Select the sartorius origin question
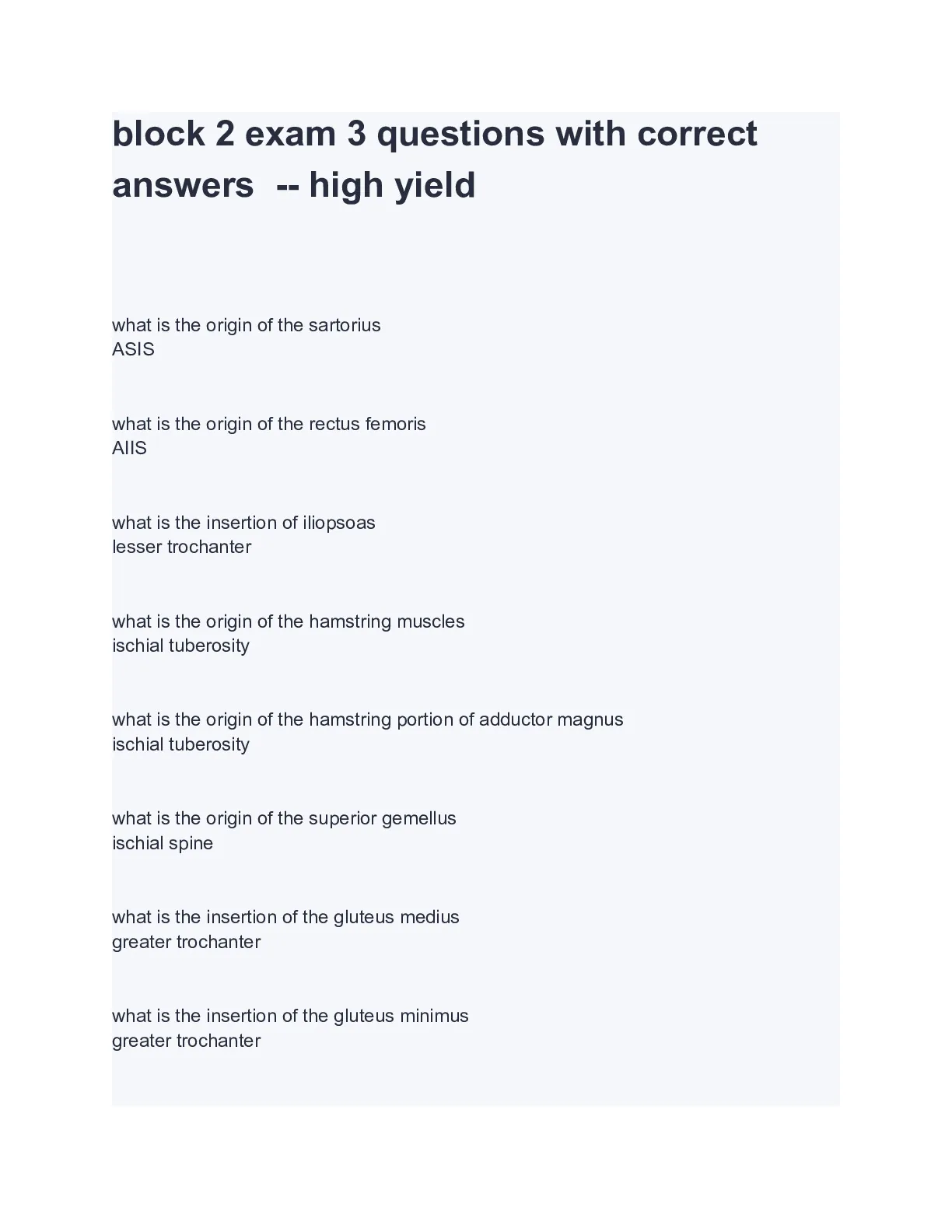 point(247,325)
